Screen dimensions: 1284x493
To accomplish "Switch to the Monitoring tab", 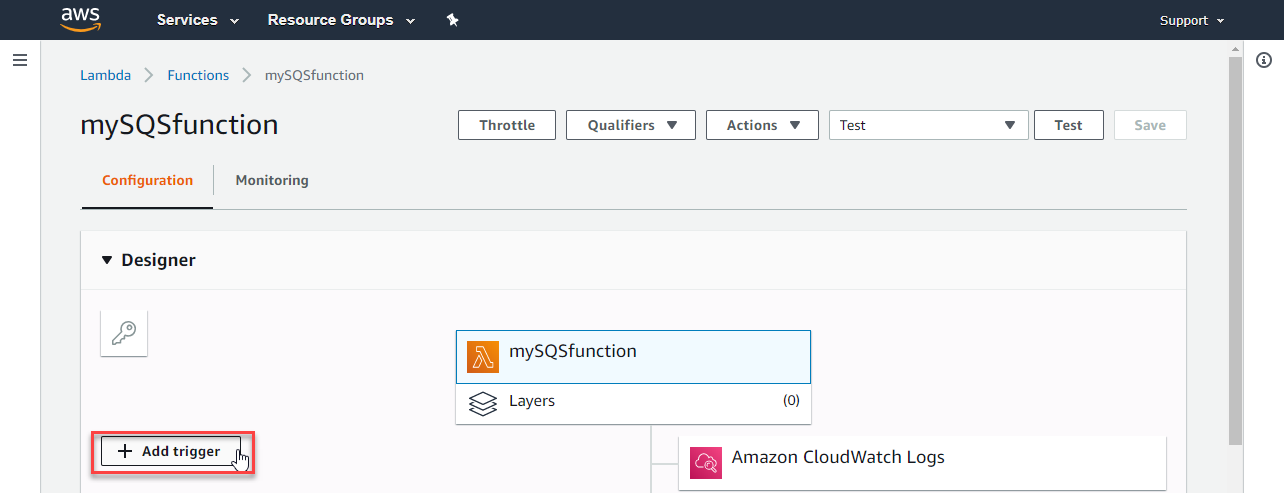I will click(x=272, y=181).
